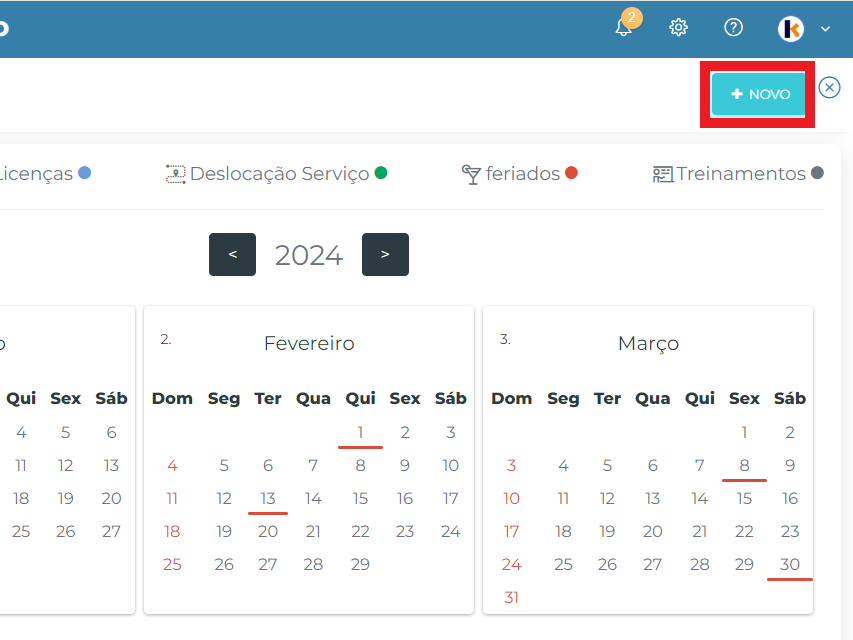Screen dimensions: 853x640
Task: Click the grey Treinamentos color dot
Action: [x=817, y=173]
